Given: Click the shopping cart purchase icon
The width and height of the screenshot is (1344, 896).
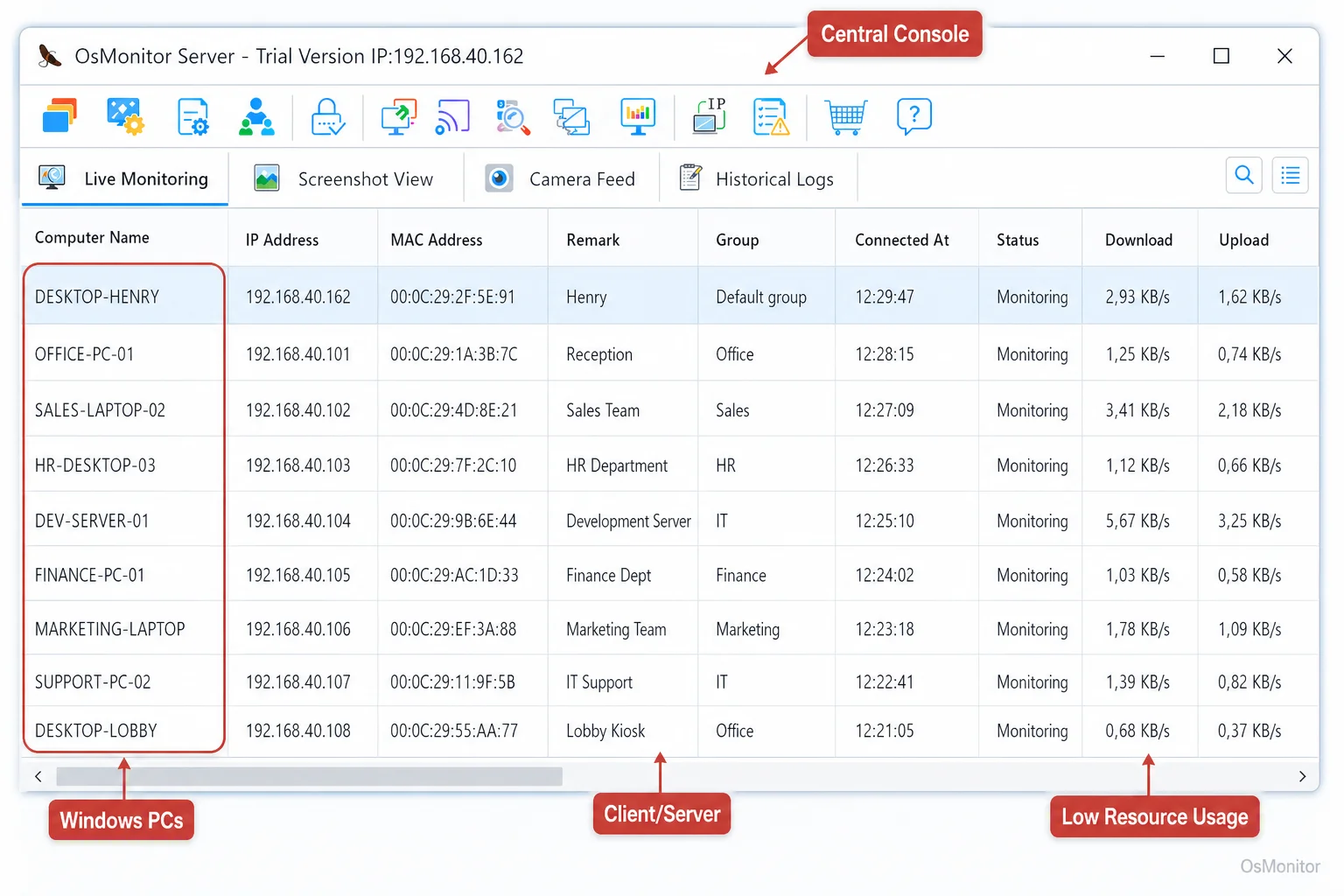Looking at the screenshot, I should pyautogui.click(x=846, y=116).
